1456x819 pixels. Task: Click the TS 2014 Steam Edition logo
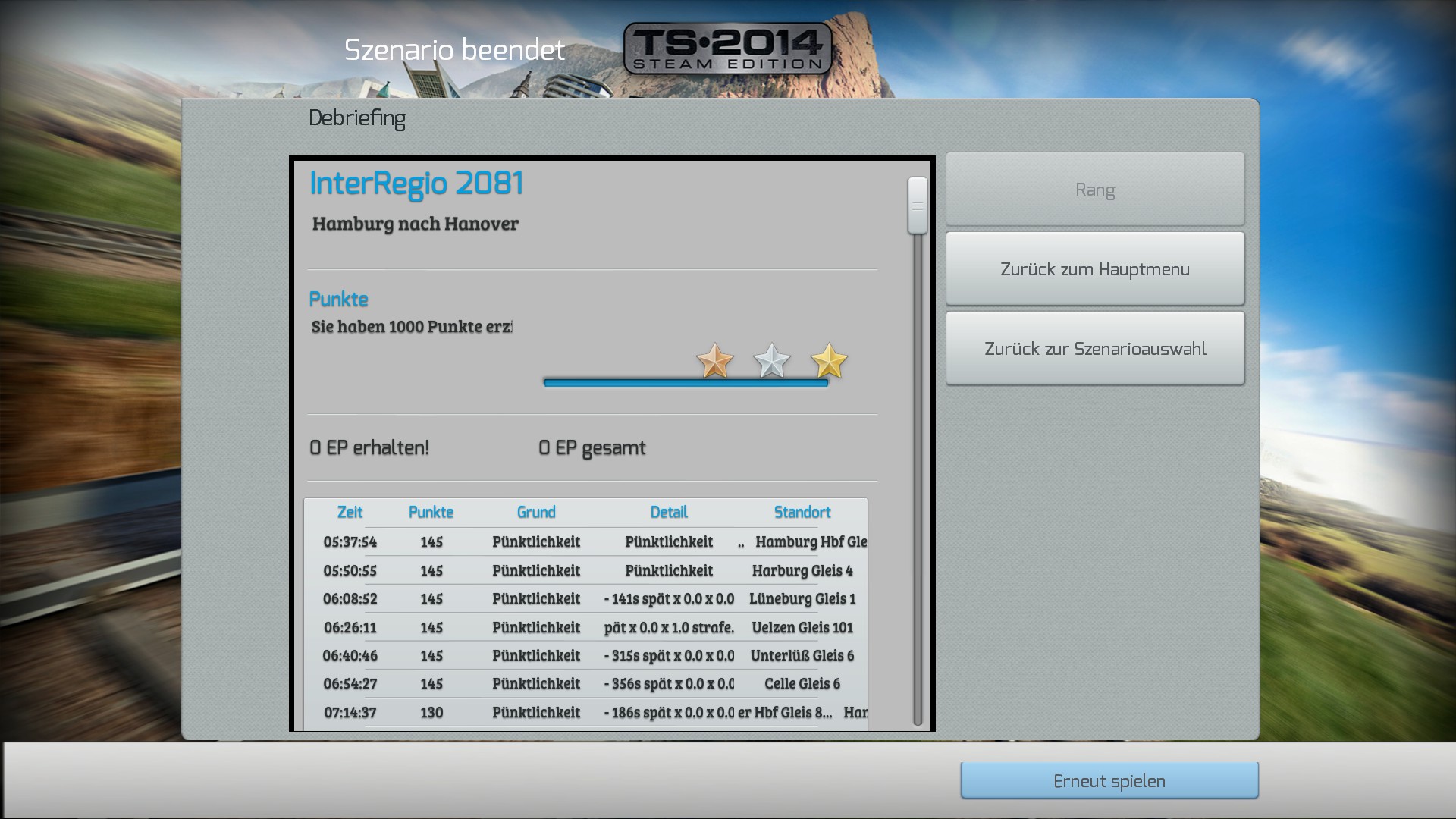(x=727, y=49)
